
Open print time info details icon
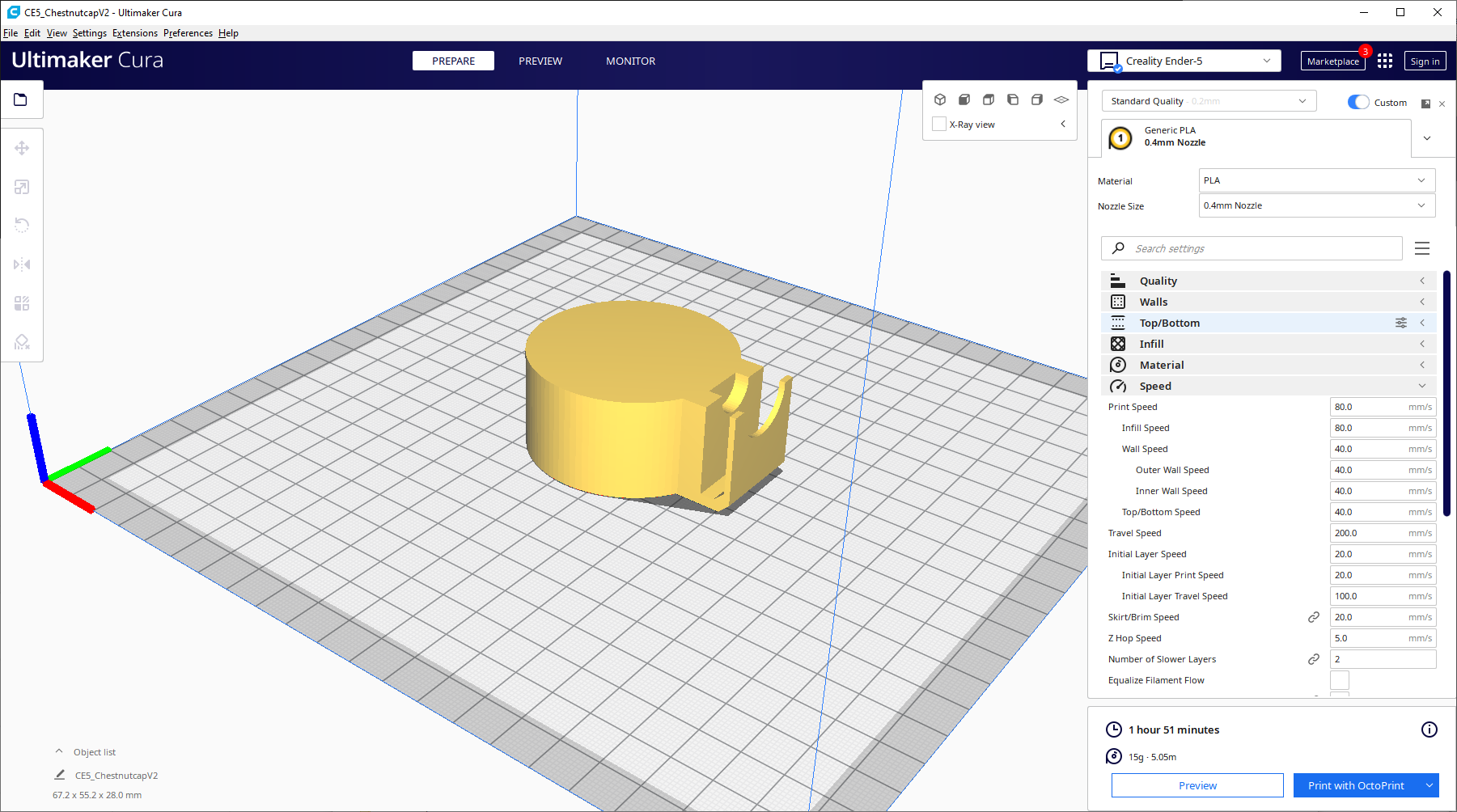coord(1429,730)
